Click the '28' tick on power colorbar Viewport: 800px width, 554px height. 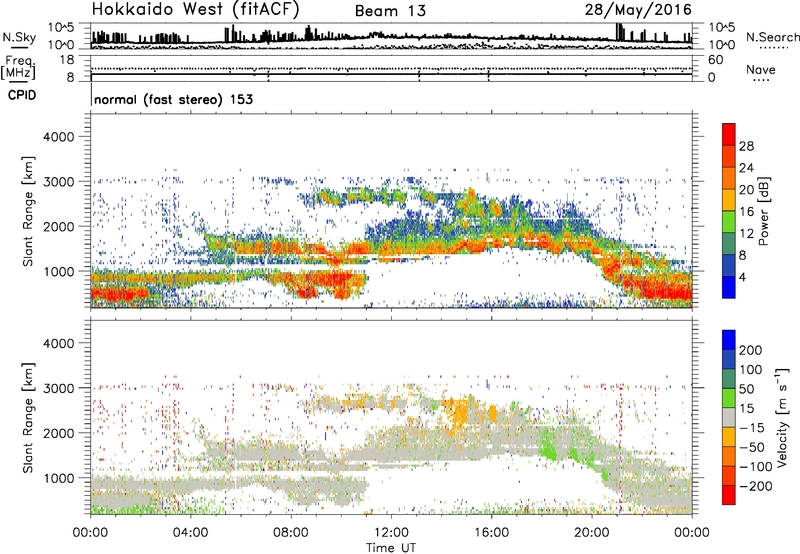click(746, 146)
